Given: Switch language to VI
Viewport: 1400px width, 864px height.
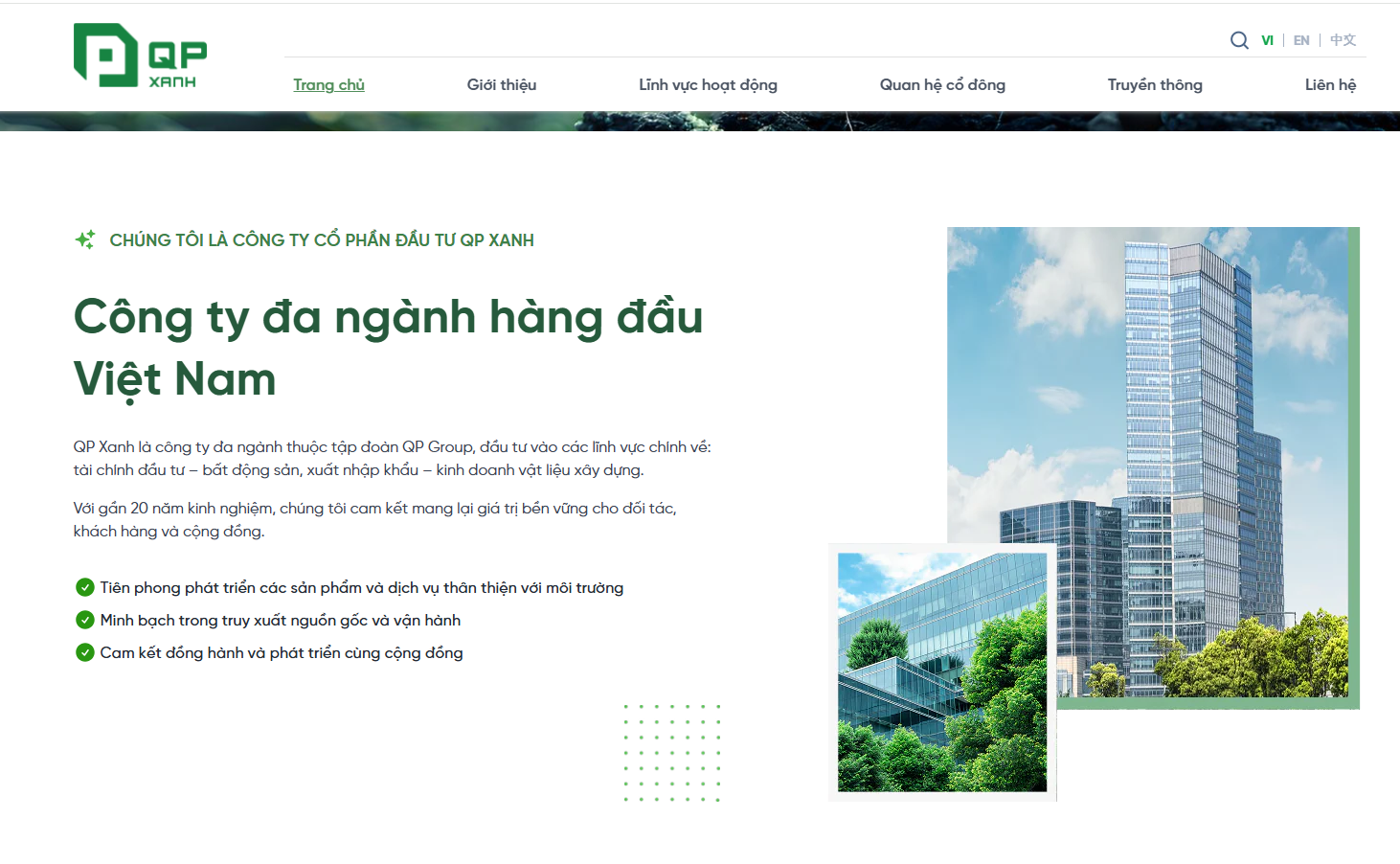Looking at the screenshot, I should 1267,40.
